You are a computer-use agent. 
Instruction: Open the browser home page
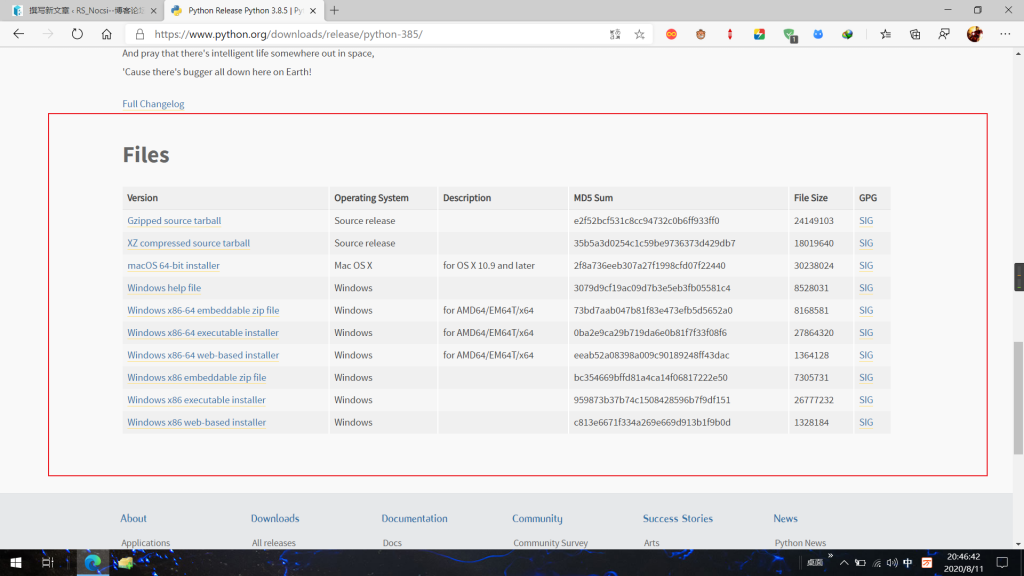106,34
